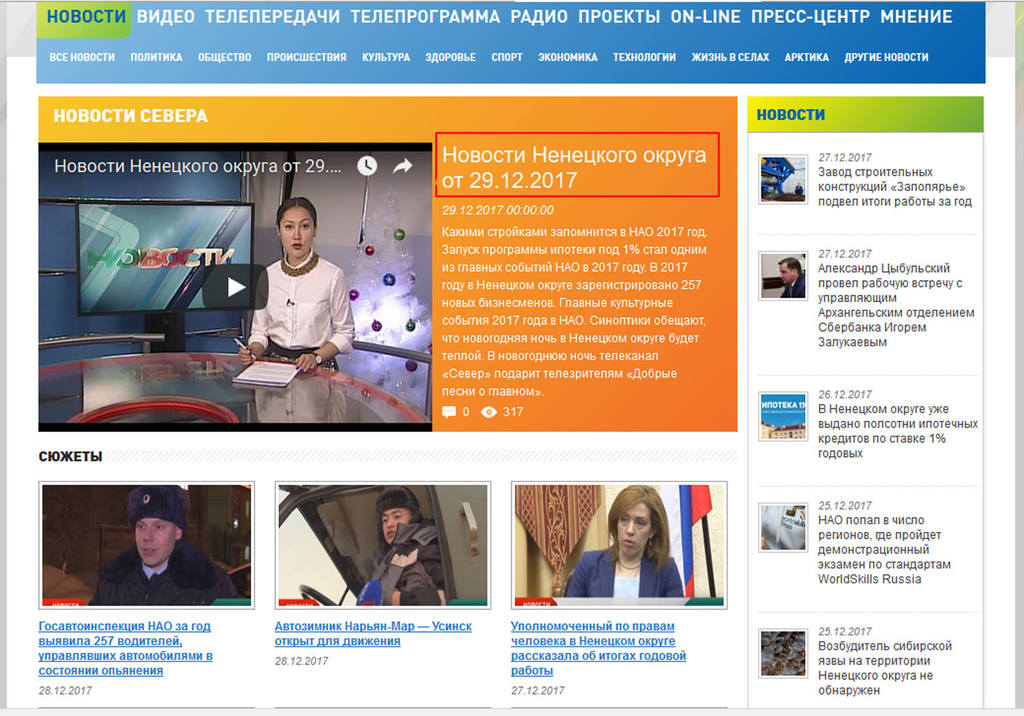Screen dimensions: 1024x716
Task: Click the comments bubble icon
Action: tap(449, 412)
